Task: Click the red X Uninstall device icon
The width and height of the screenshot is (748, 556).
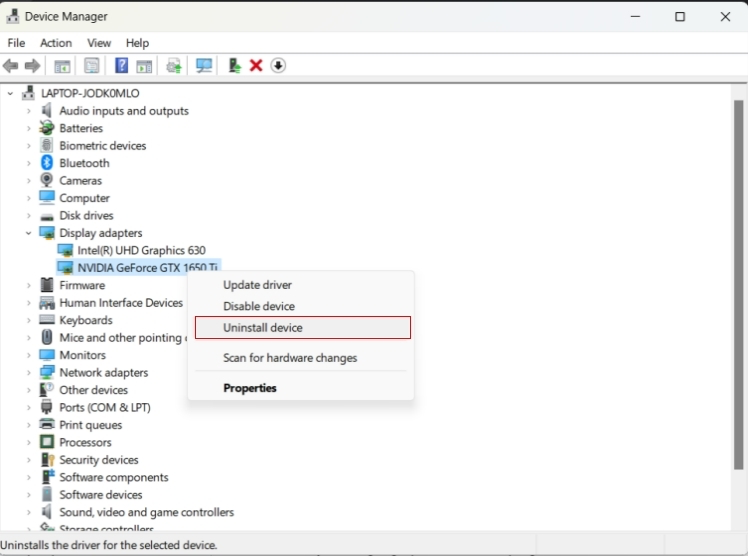Action: coord(256,66)
